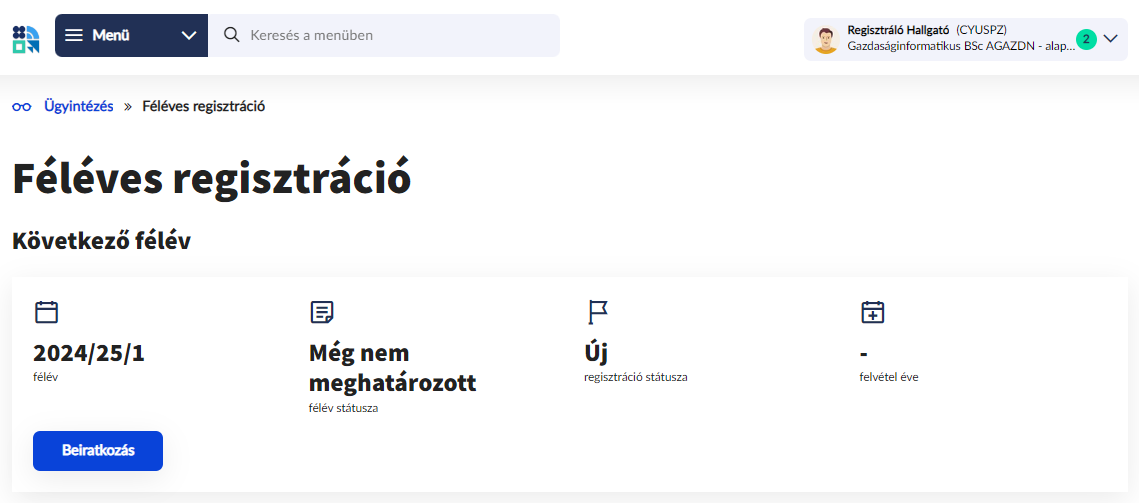The image size is (1139, 503).
Task: Click the hamburger icon on the Menü button
Action: coord(74,35)
